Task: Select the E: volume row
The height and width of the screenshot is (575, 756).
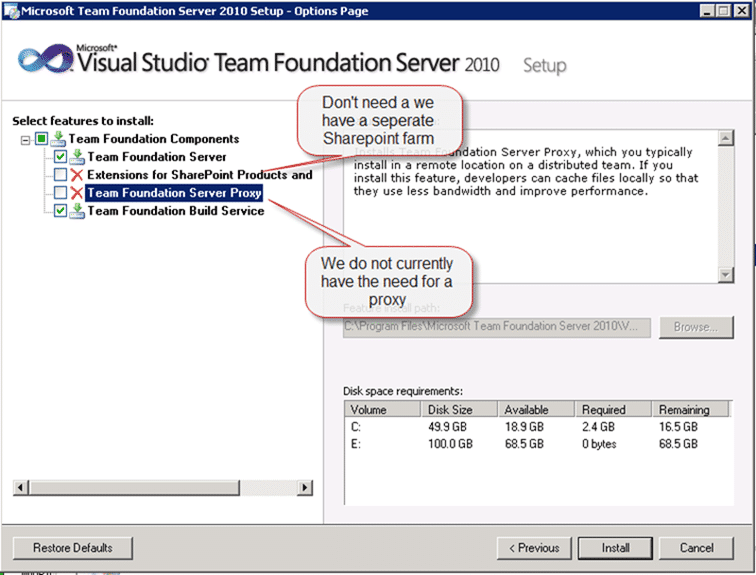Action: click(539, 444)
